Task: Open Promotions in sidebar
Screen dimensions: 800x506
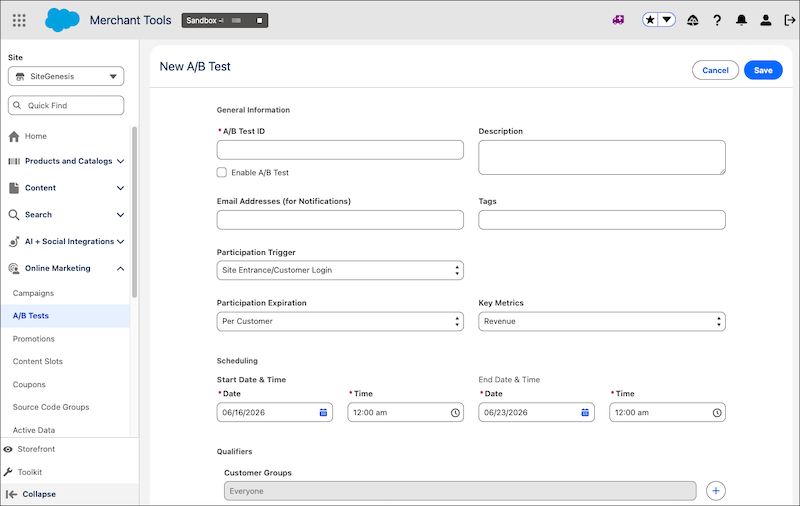Action: (x=34, y=339)
